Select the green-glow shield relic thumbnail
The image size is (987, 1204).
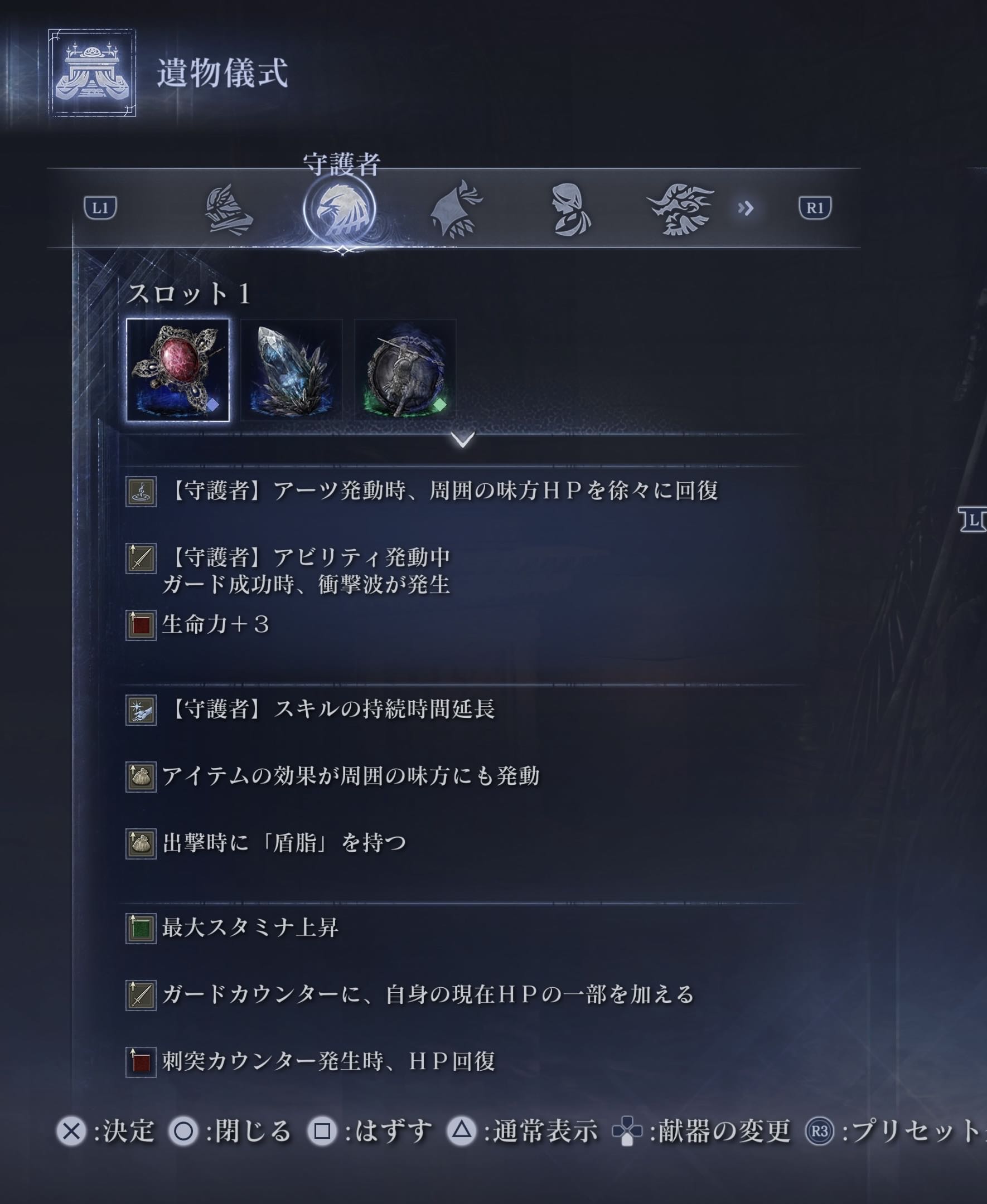point(405,370)
